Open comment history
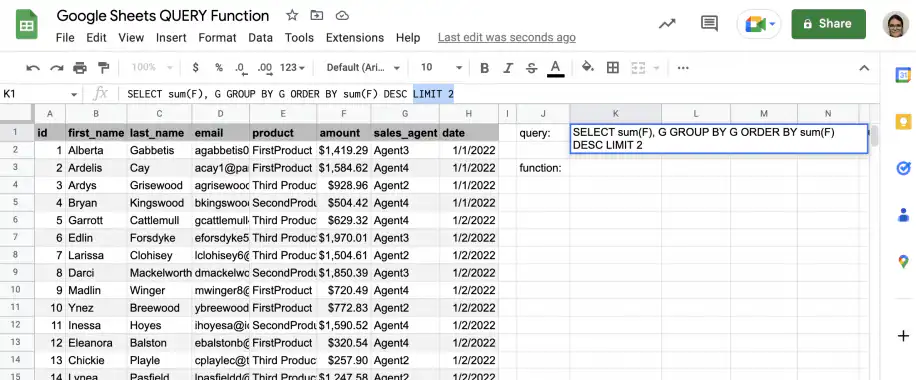 (x=709, y=24)
